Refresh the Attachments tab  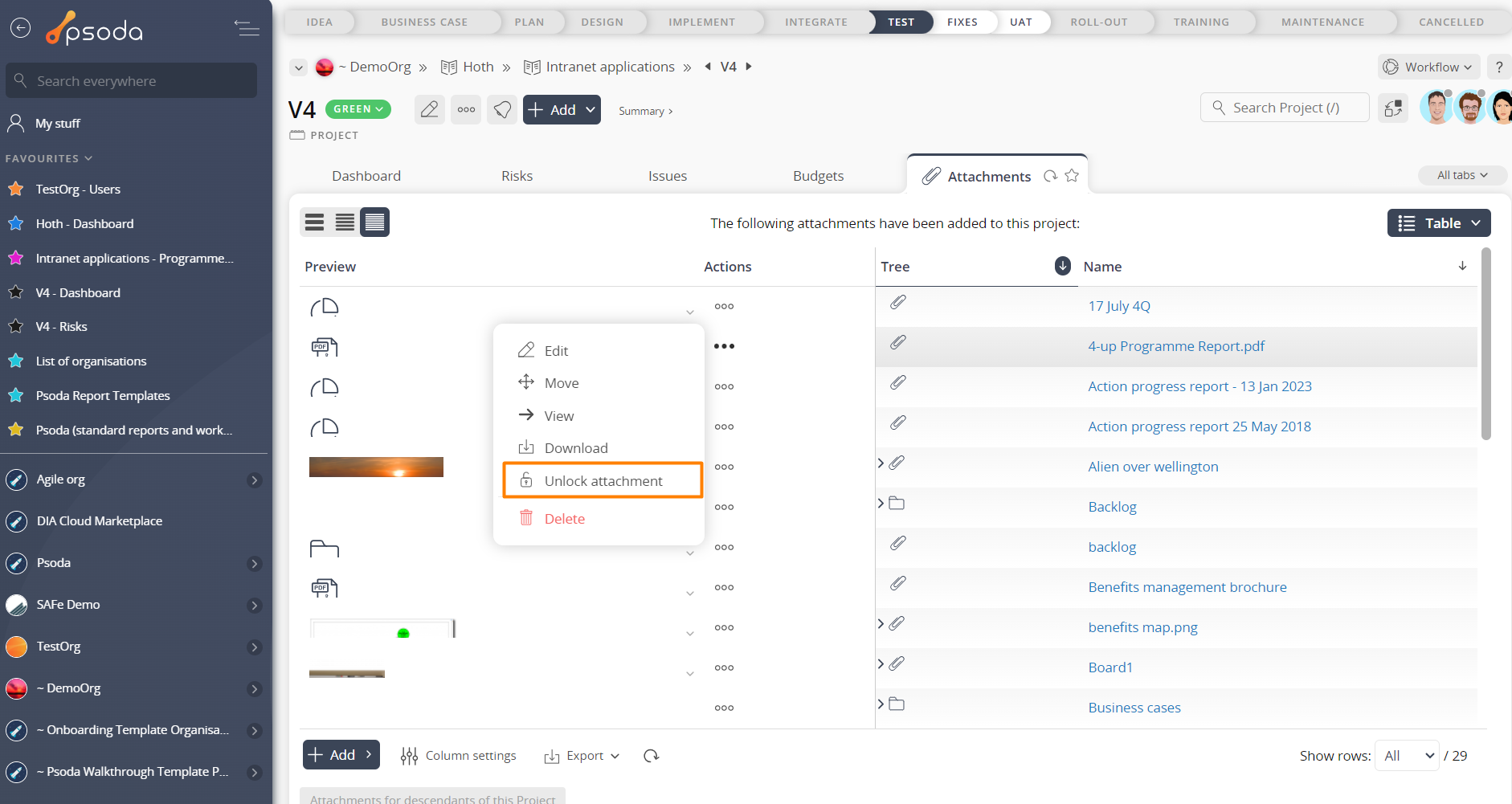coord(1050,176)
